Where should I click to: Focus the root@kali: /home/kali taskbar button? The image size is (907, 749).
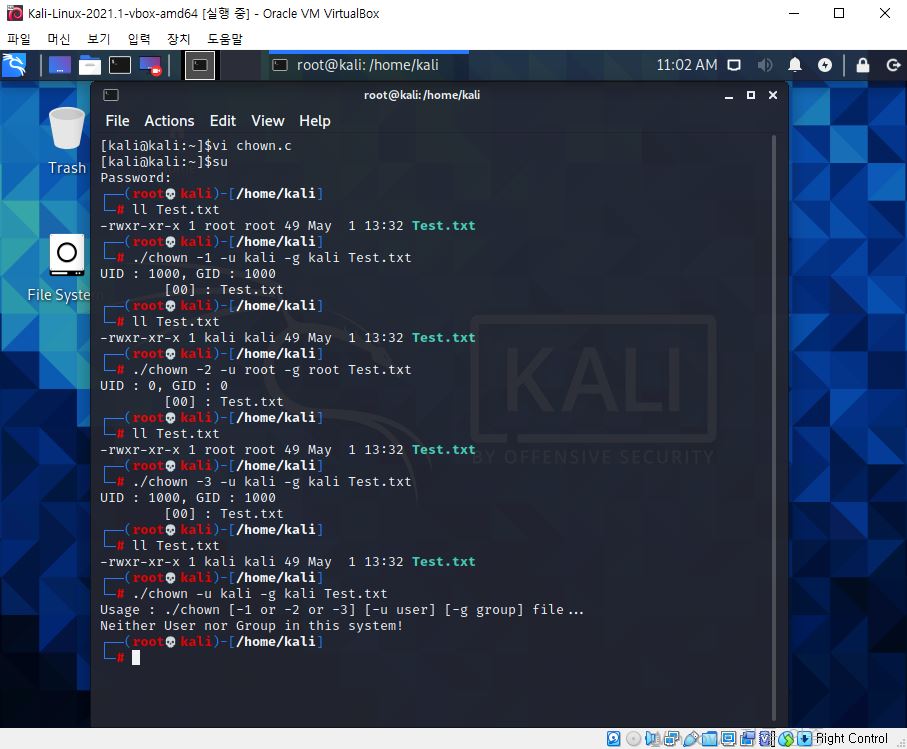coord(369,65)
